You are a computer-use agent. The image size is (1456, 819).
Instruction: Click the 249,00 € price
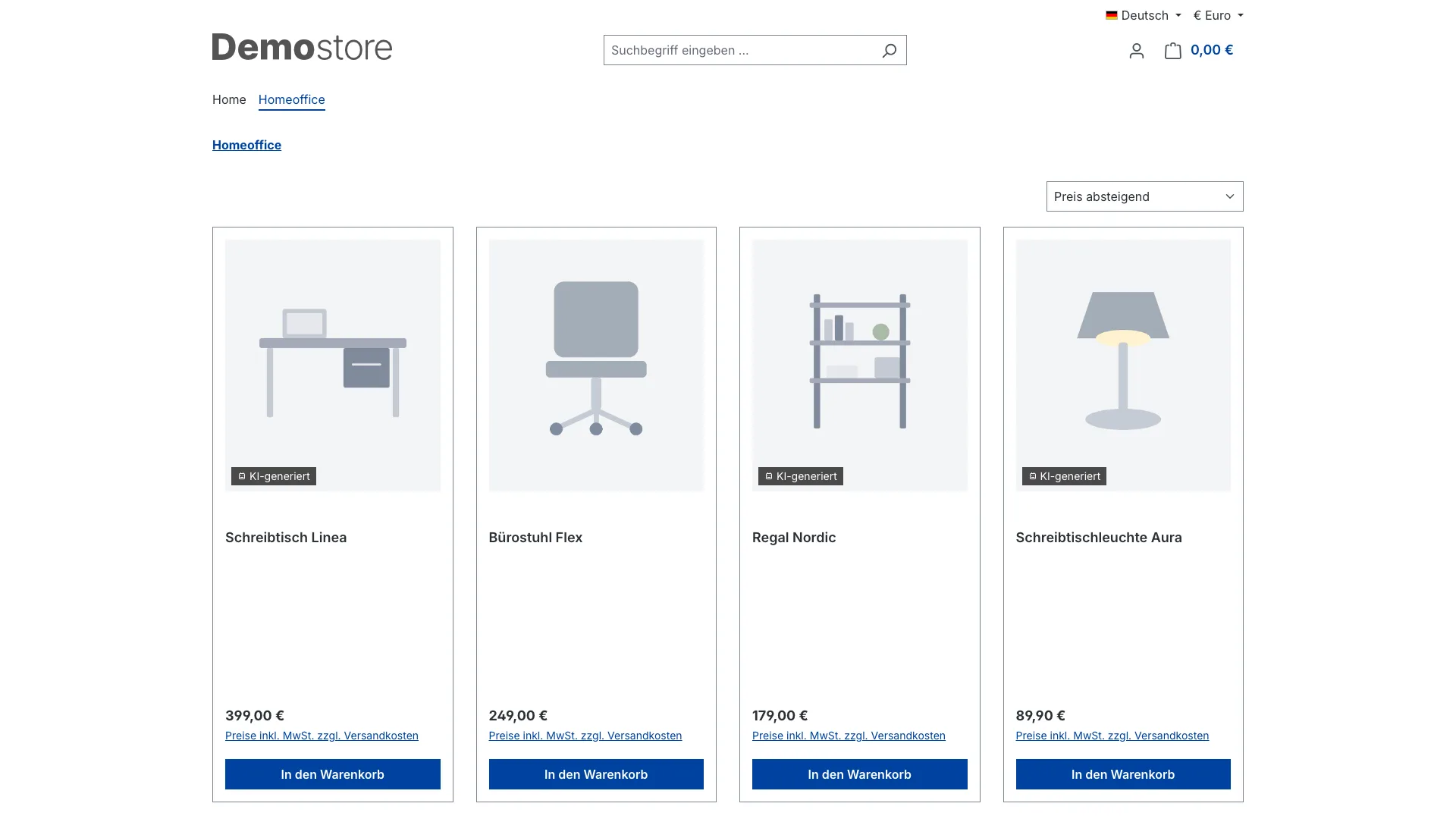(518, 716)
